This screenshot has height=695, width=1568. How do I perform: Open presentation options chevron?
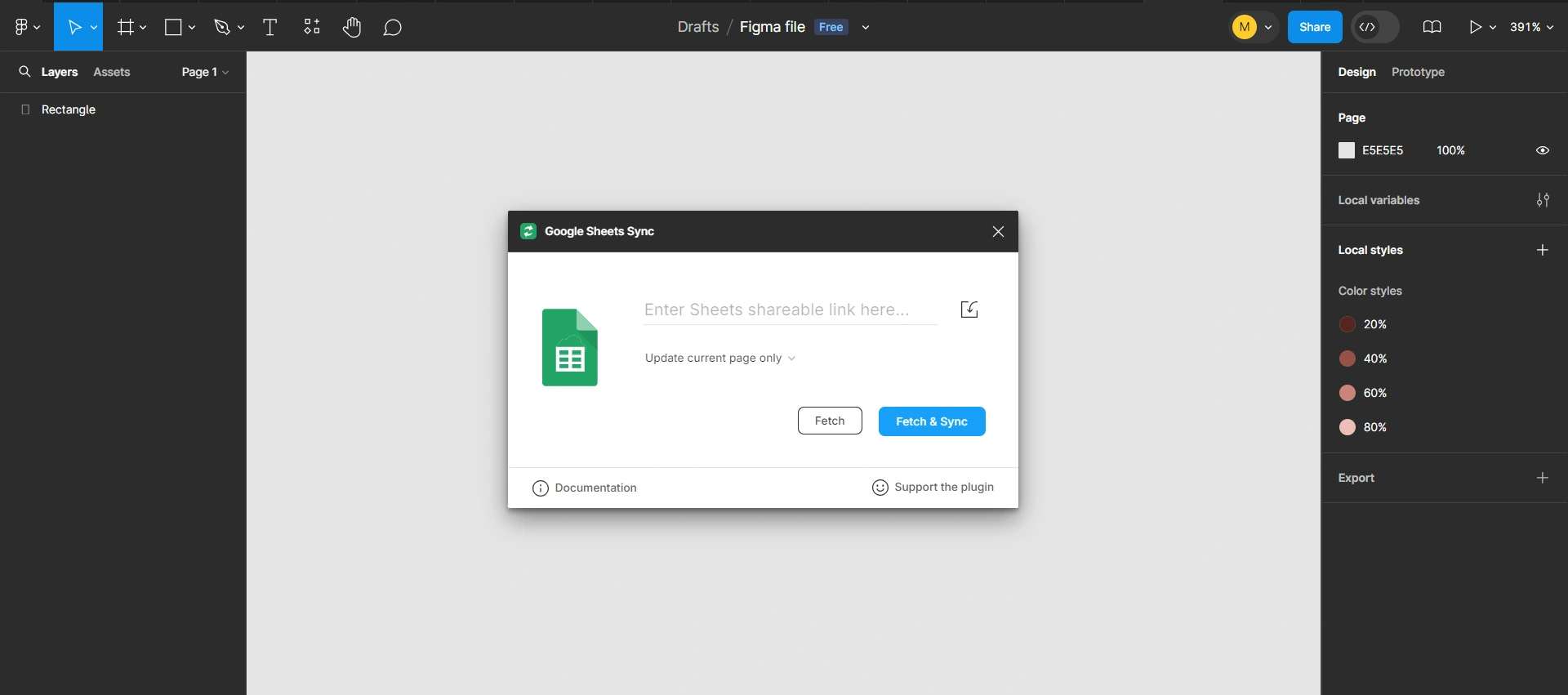[1493, 28]
